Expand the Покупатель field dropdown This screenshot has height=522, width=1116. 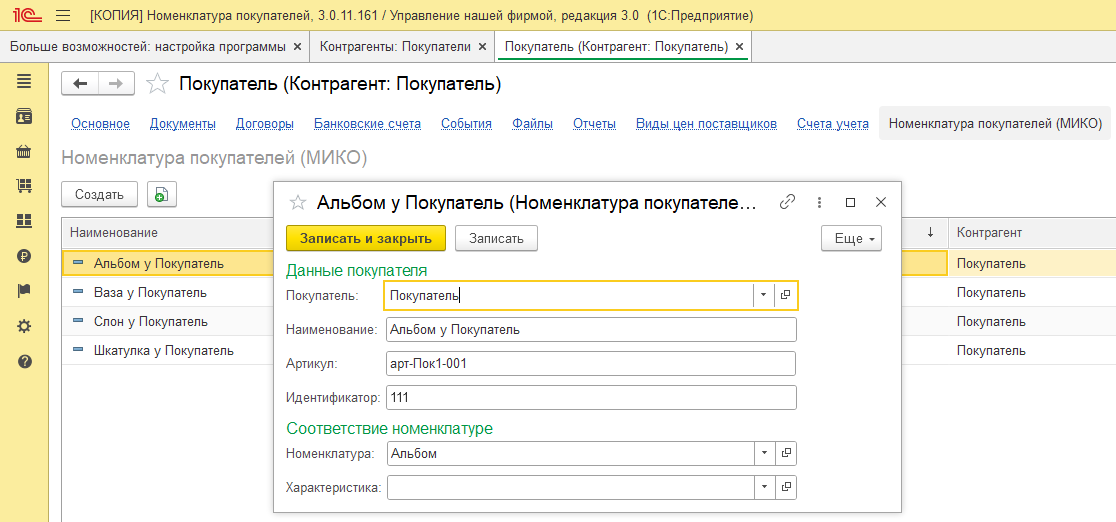(x=763, y=295)
